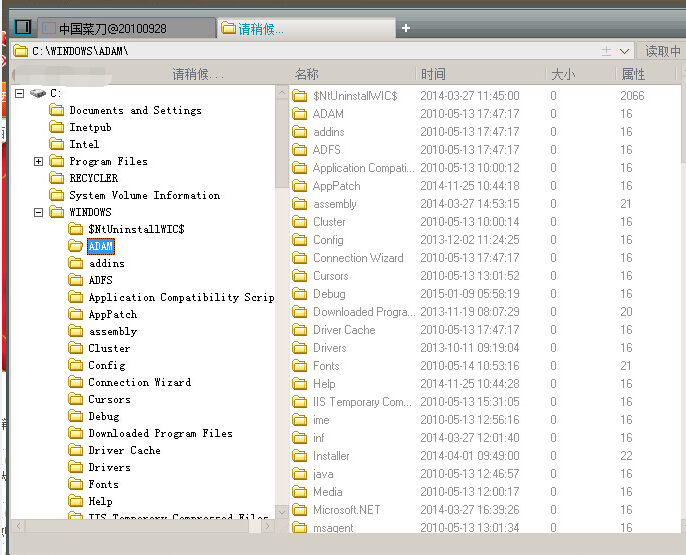Click the RECYCLER folder icon in tree
686x555 pixels.
click(56, 178)
